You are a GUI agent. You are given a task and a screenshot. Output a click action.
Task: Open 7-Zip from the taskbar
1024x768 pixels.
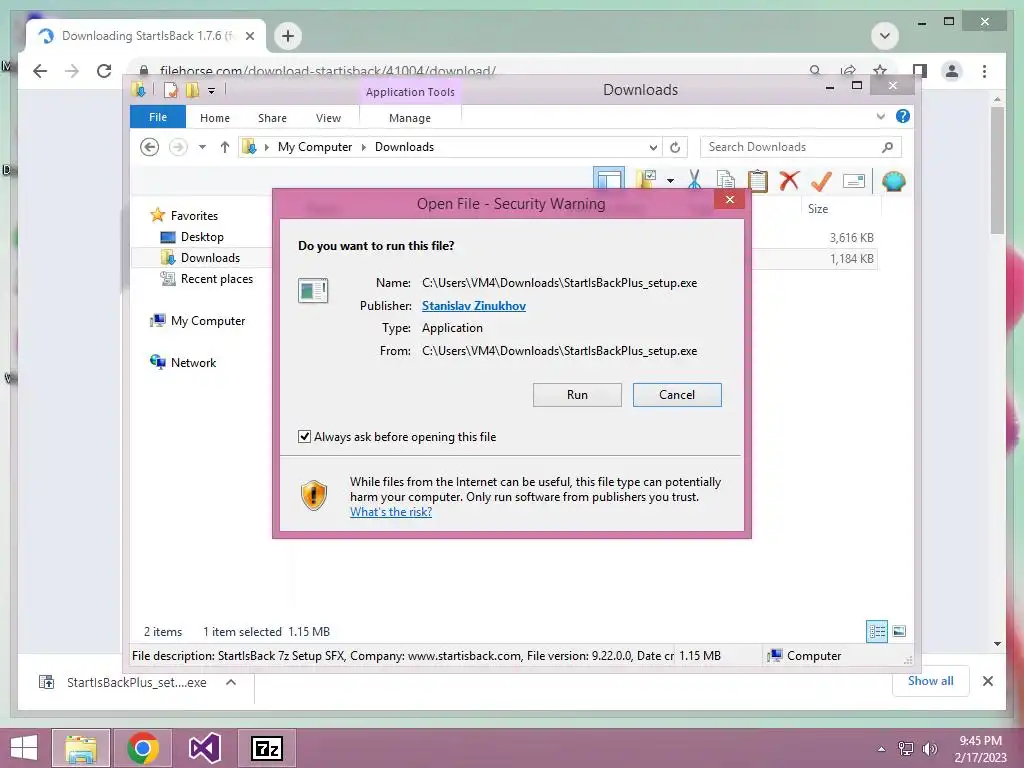(x=266, y=748)
